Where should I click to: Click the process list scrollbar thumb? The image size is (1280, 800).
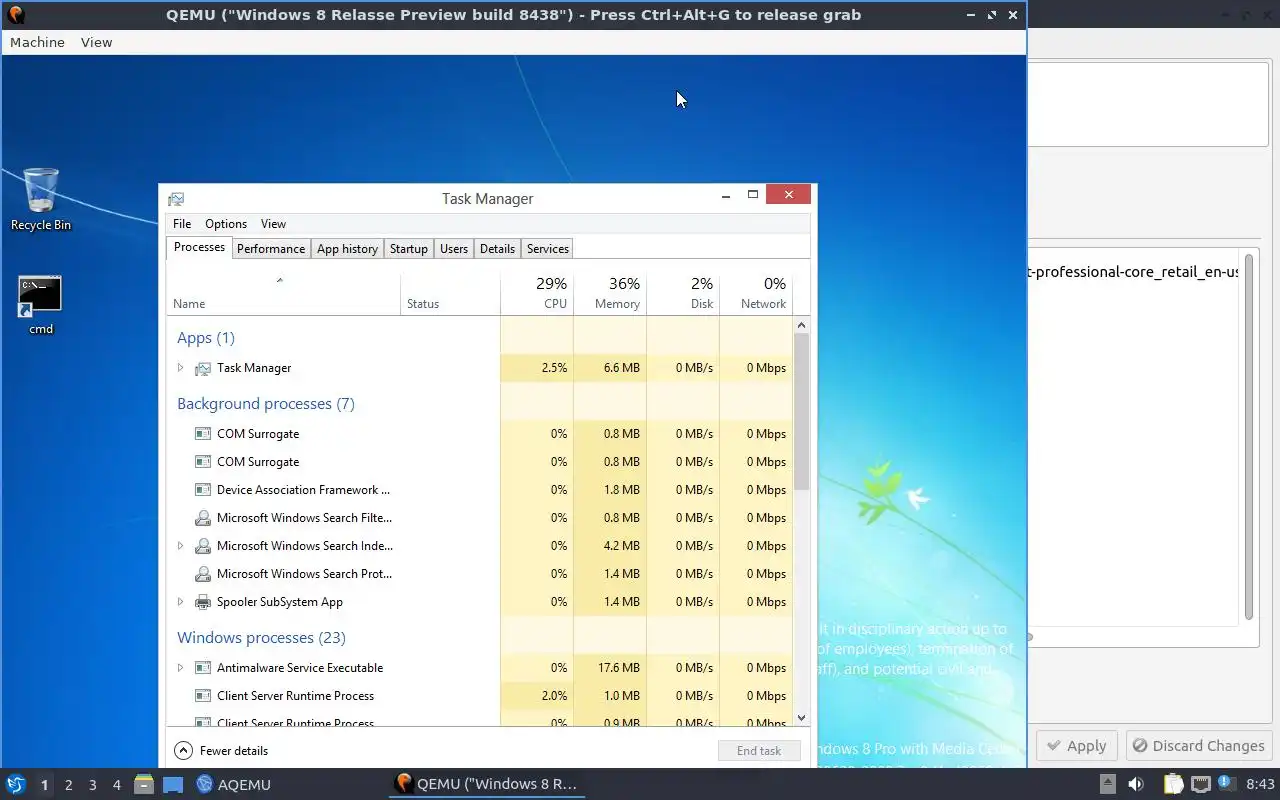[x=801, y=412]
